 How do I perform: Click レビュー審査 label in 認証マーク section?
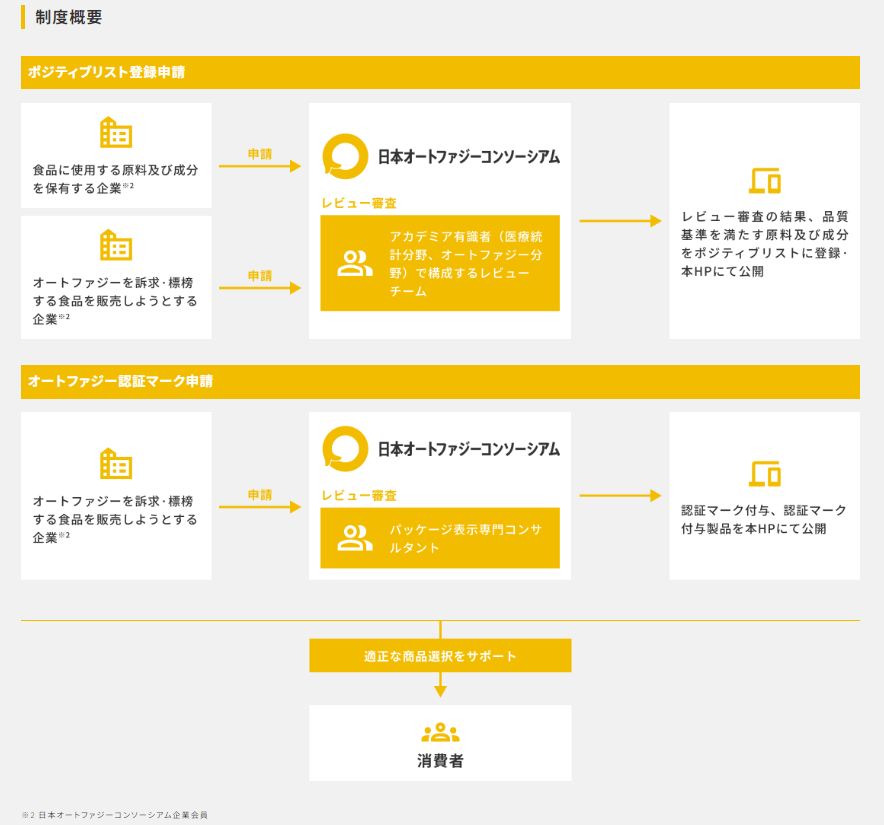pos(359,496)
